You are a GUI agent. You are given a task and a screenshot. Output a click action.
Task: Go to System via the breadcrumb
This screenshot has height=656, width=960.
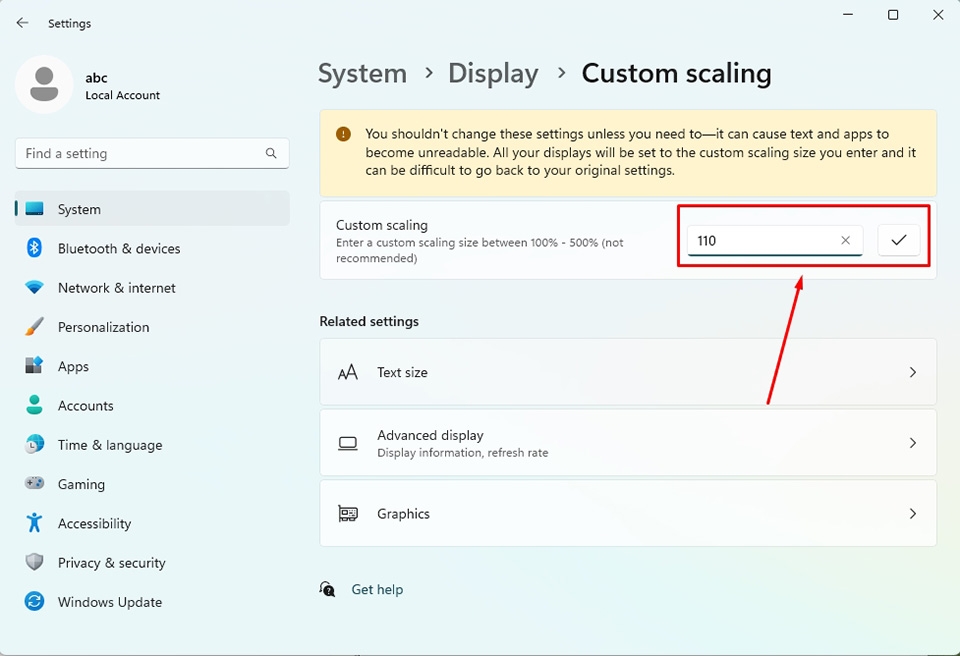click(x=362, y=73)
